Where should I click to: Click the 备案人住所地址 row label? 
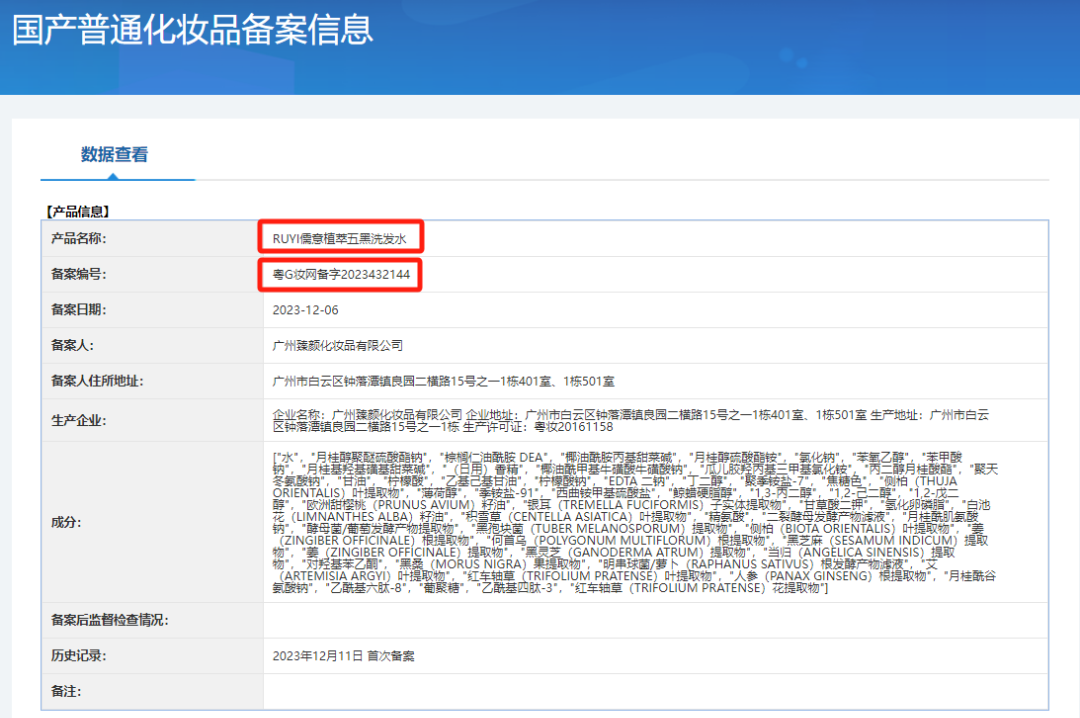coord(97,381)
